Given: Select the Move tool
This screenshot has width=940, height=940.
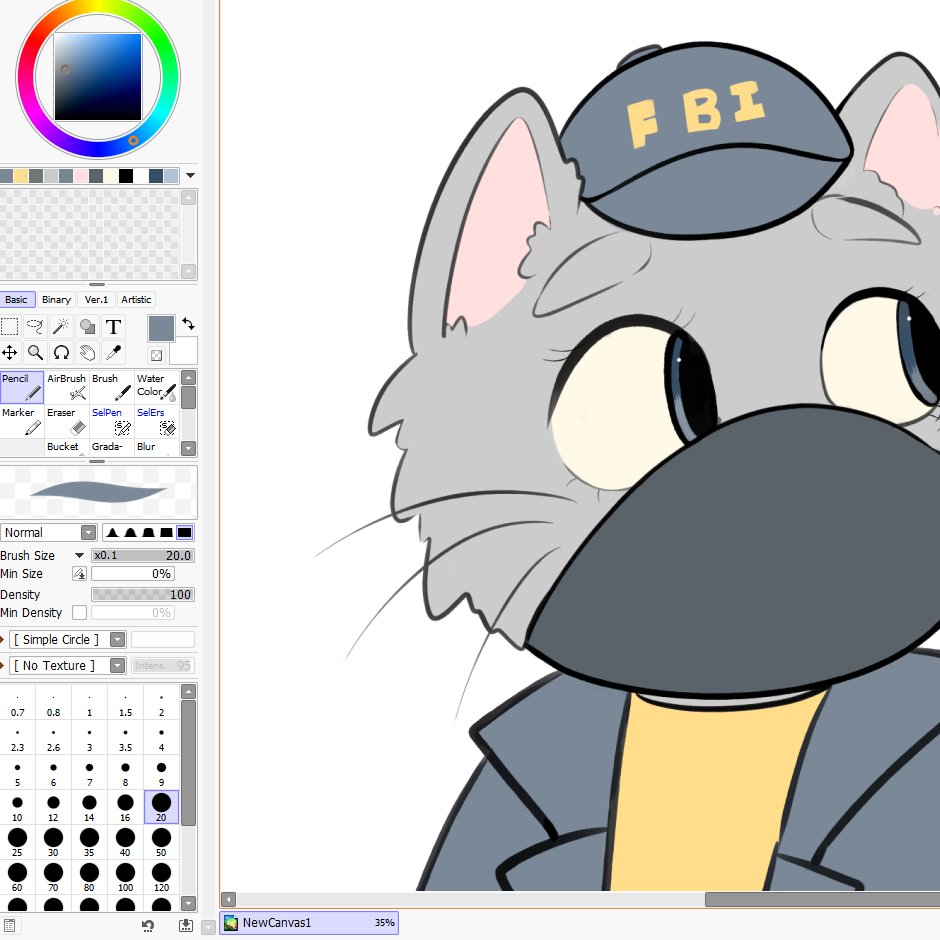Looking at the screenshot, I should pyautogui.click(x=10, y=352).
